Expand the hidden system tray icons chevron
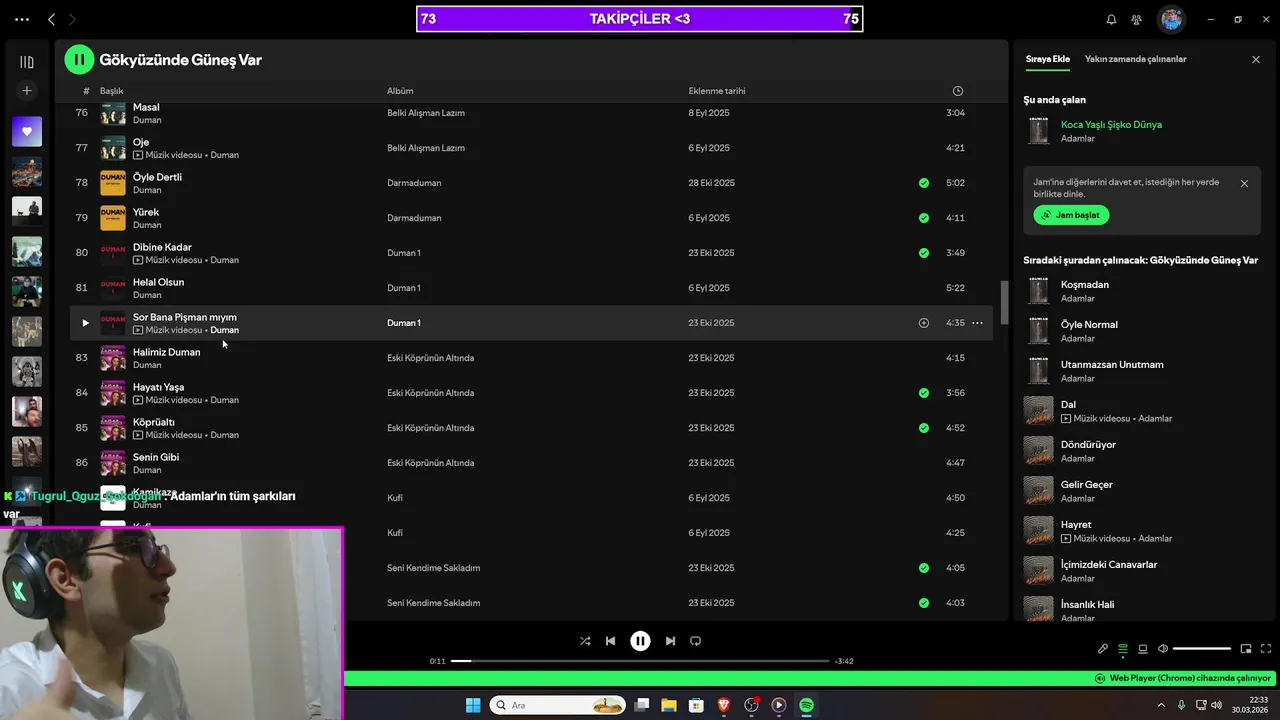 [1160, 705]
